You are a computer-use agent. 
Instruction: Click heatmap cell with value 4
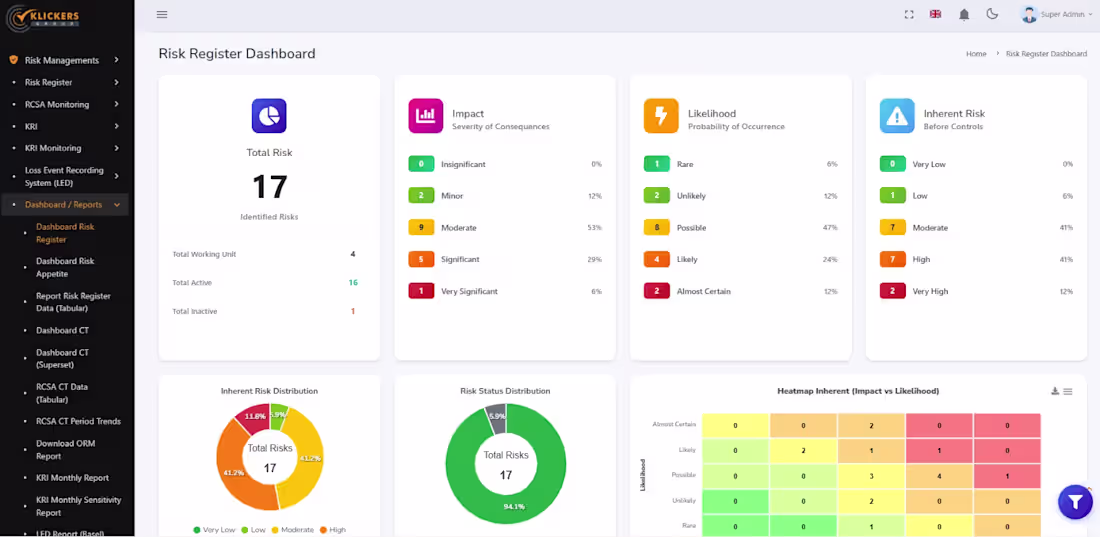(939, 475)
